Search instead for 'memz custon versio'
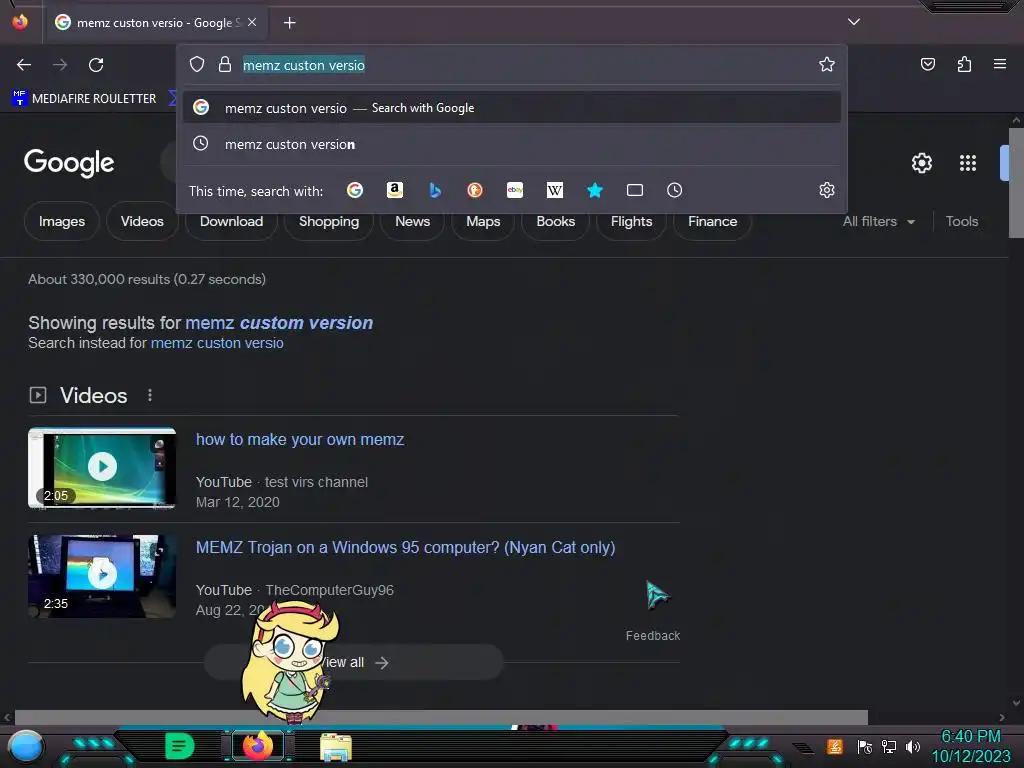Viewport: 1024px width, 768px height. [x=217, y=343]
